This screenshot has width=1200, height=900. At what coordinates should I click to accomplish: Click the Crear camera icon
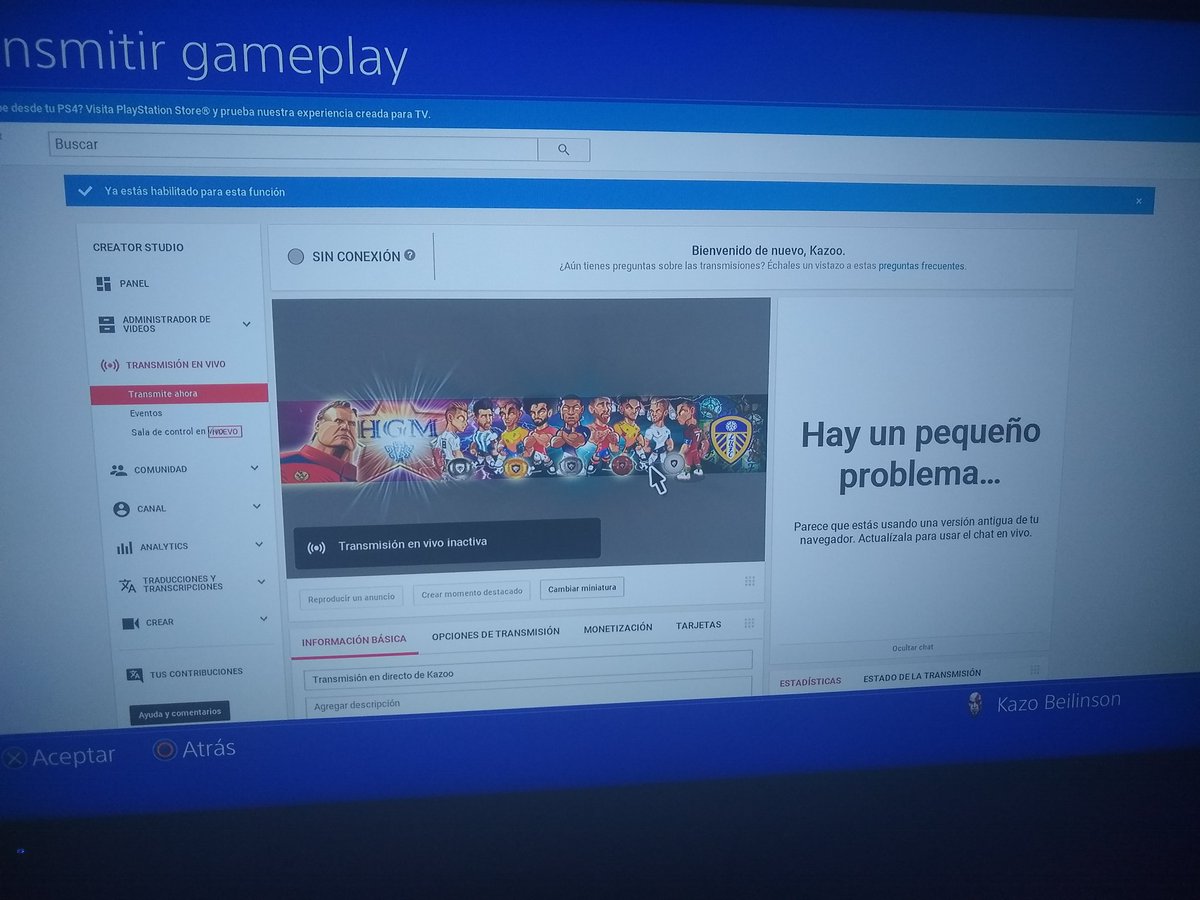click(x=130, y=623)
